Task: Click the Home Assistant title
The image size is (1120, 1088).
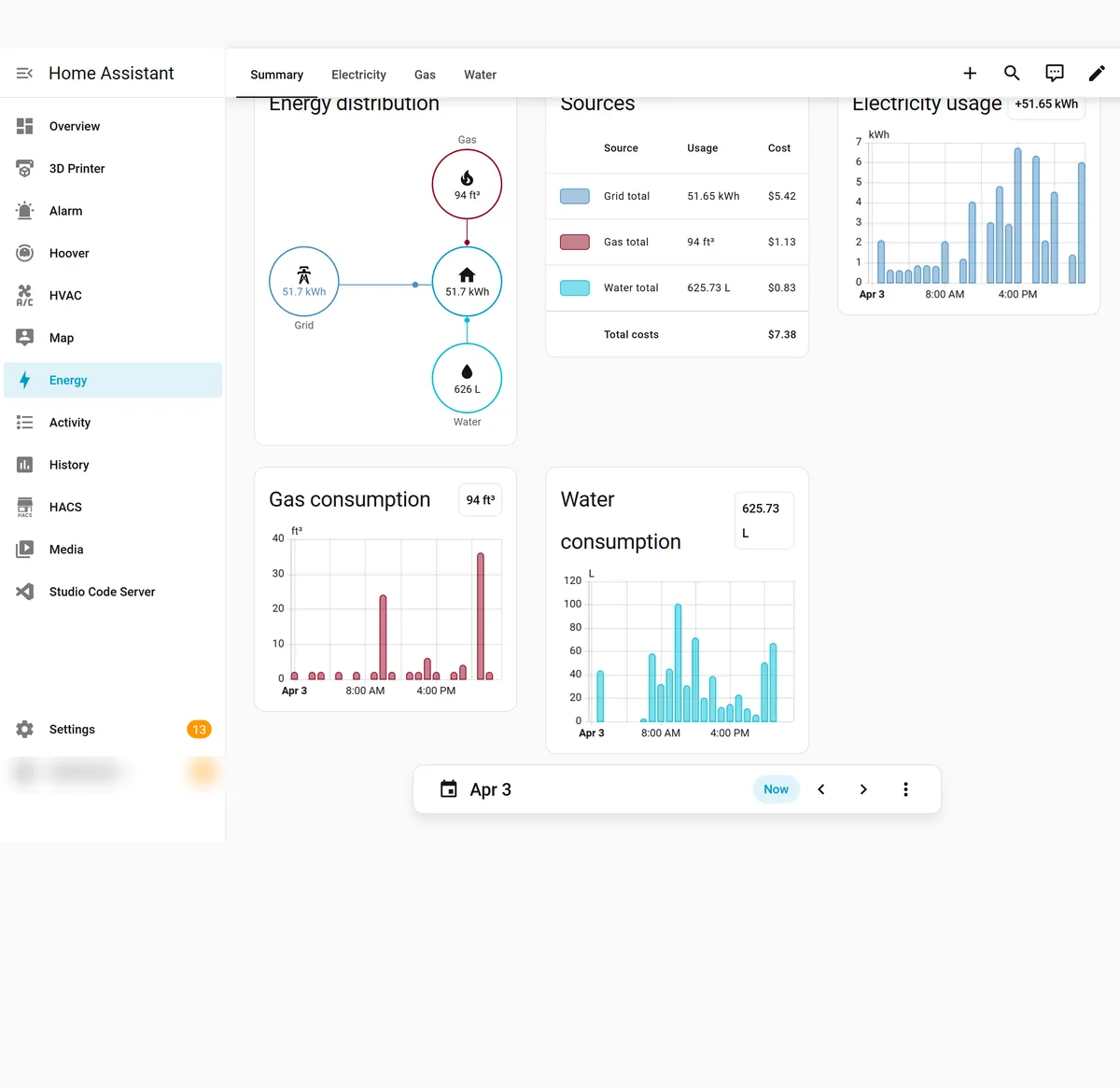Action: (x=111, y=73)
